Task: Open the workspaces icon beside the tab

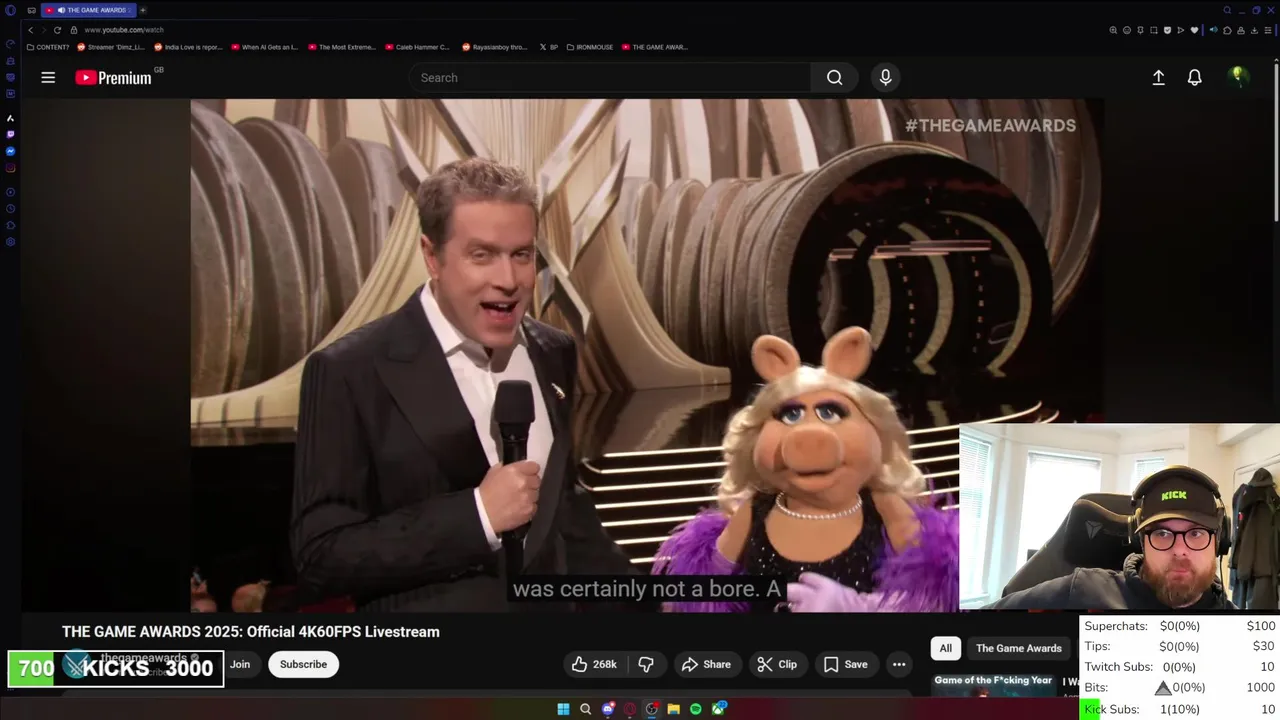Action: click(32, 10)
